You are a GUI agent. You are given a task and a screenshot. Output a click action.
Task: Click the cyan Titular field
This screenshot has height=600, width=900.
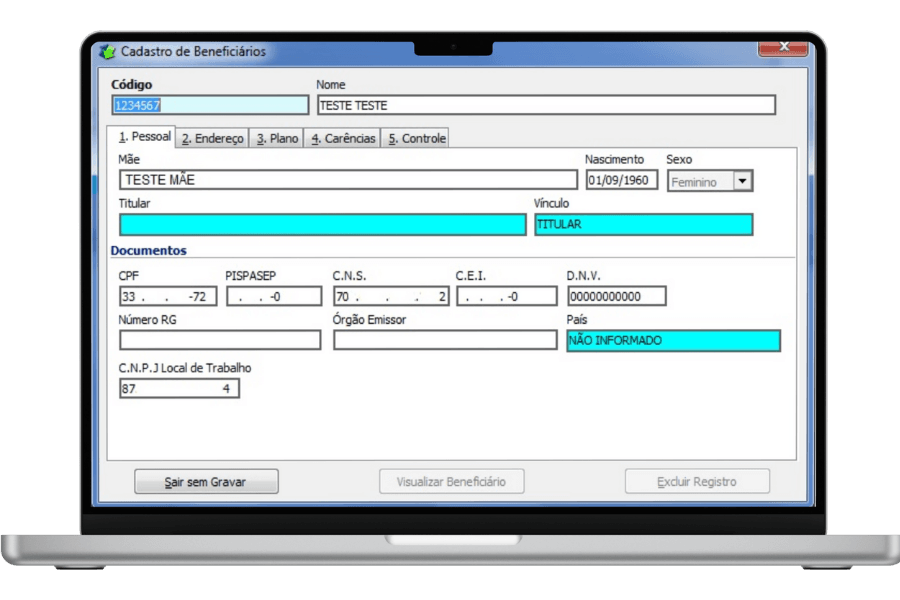pyautogui.click(x=322, y=225)
